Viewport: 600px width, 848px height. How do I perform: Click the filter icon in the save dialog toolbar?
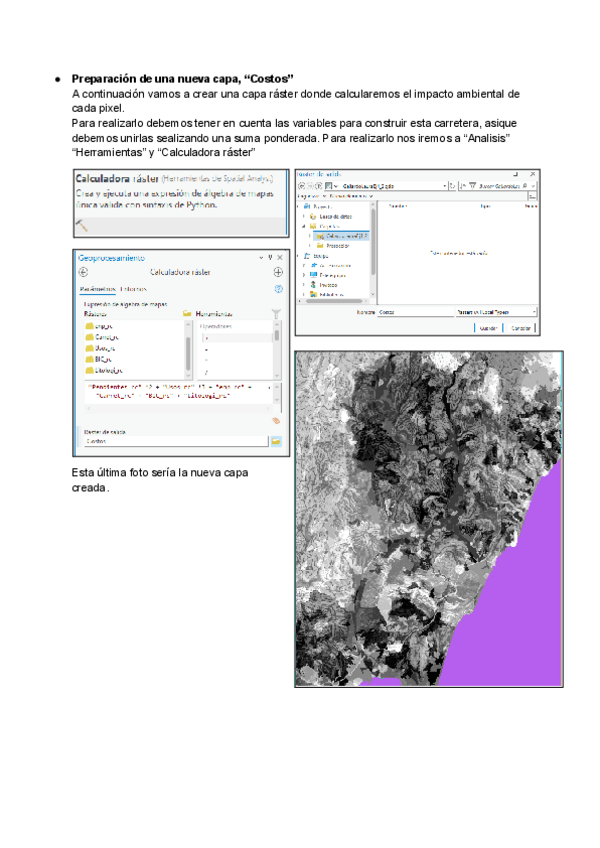coord(472,186)
